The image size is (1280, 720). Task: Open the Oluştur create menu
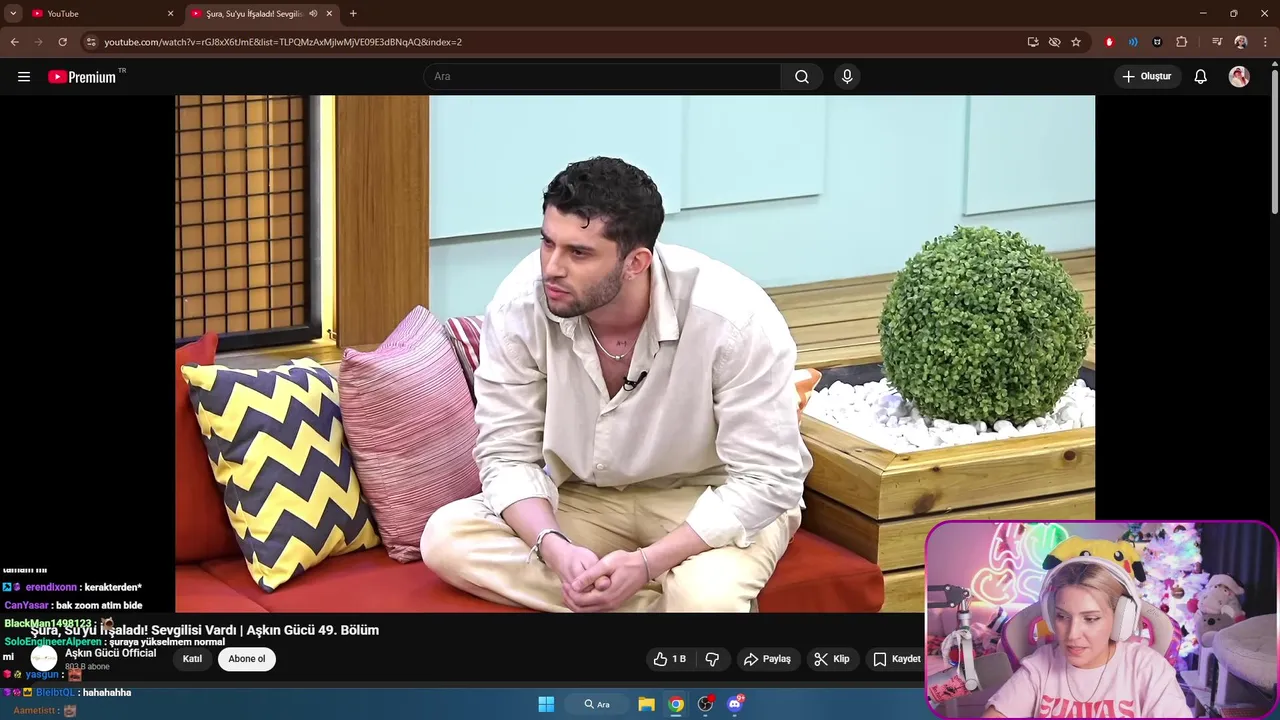[x=1147, y=77]
